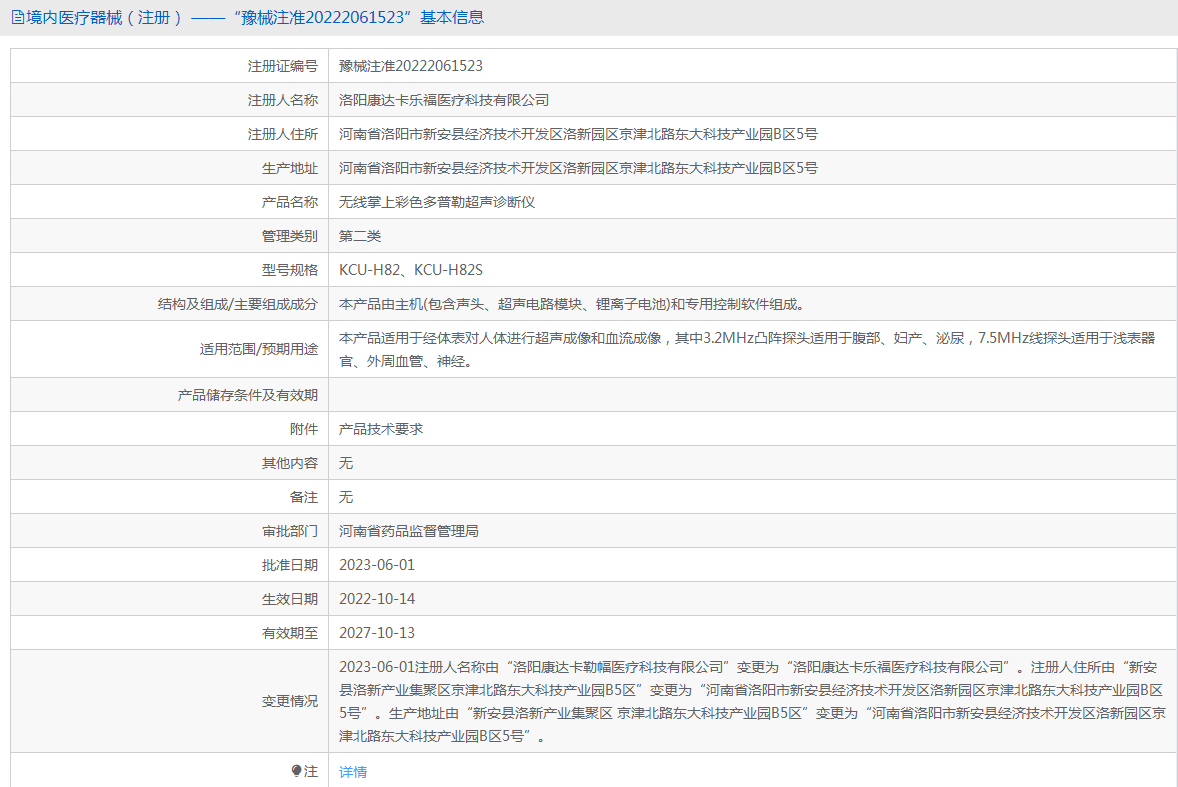Select the model spec KCU-H82、KCU-H82S
Image resolution: width=1178 pixels, height=787 pixels.
[411, 270]
